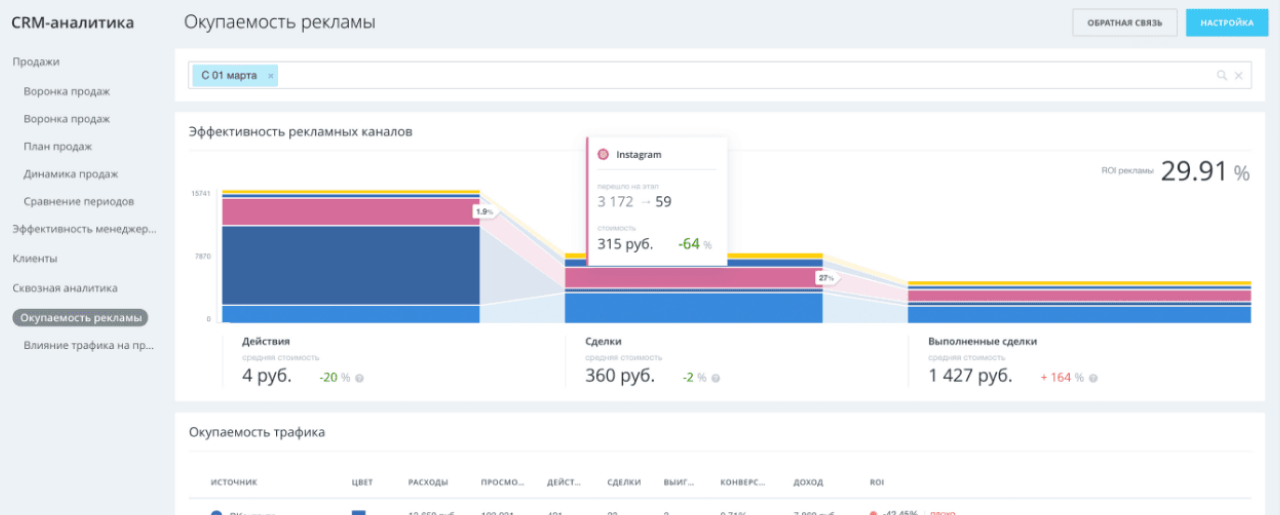Expand Сквозная аналитика in sidebar
The width and height of the screenshot is (1280, 515).
pos(64,288)
